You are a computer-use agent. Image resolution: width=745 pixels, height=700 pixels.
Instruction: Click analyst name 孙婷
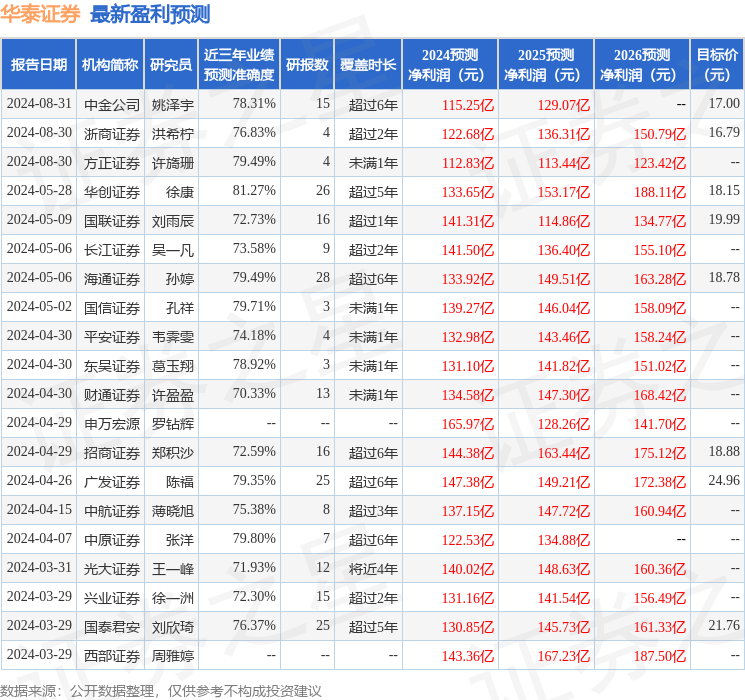coord(180,279)
